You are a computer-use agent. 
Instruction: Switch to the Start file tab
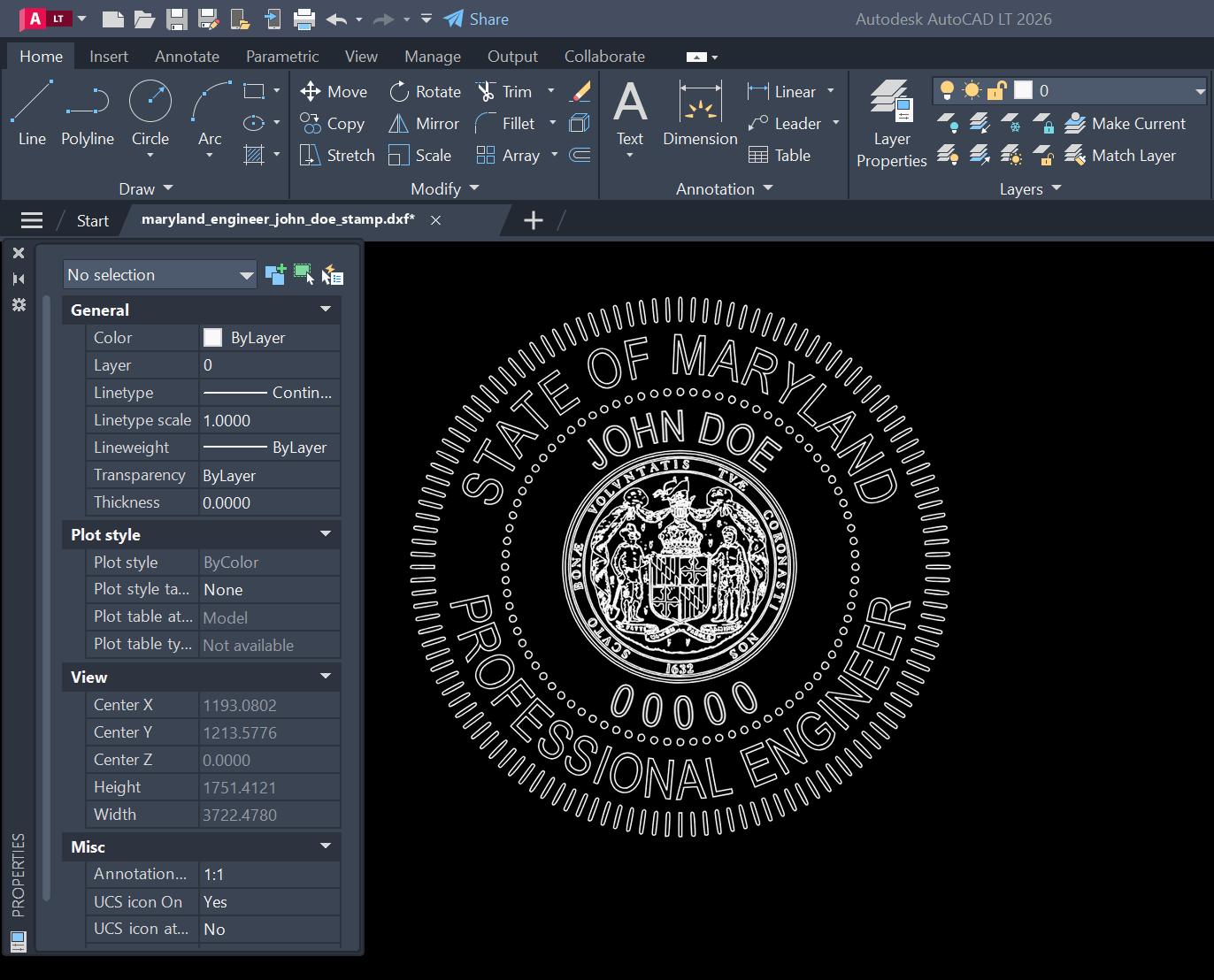coord(92,220)
